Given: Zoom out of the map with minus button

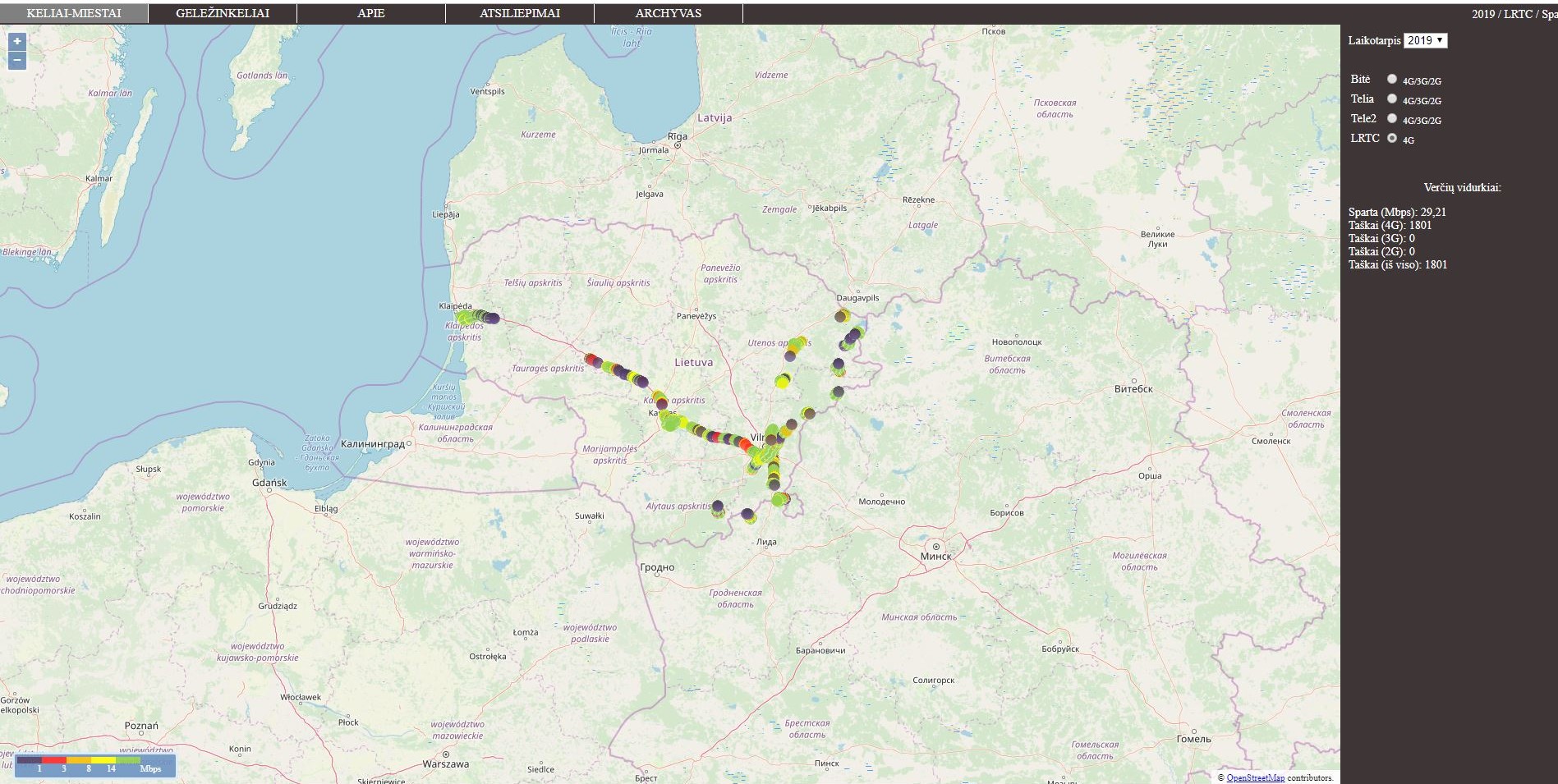Looking at the screenshot, I should [x=17, y=61].
